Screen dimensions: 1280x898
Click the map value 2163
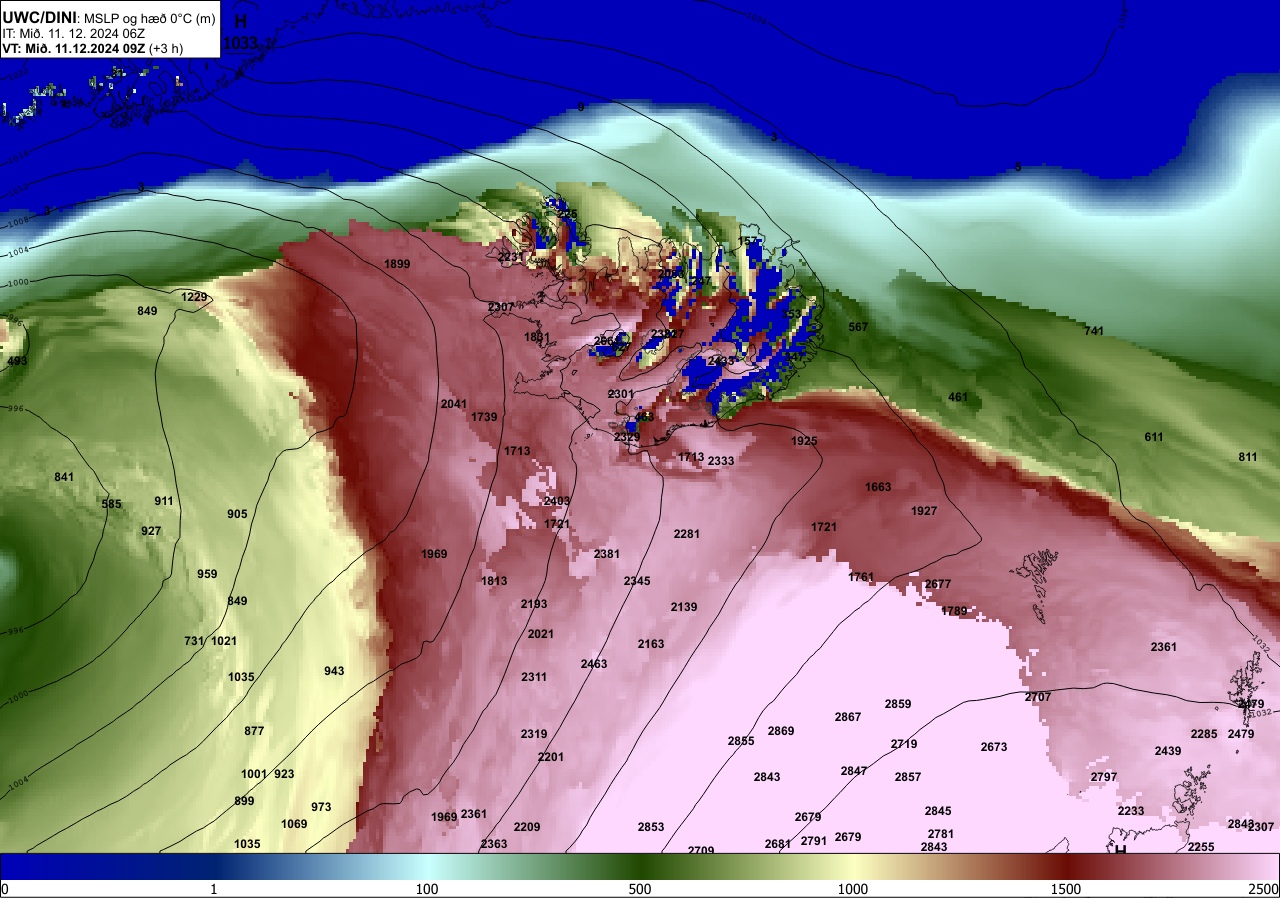tap(651, 644)
